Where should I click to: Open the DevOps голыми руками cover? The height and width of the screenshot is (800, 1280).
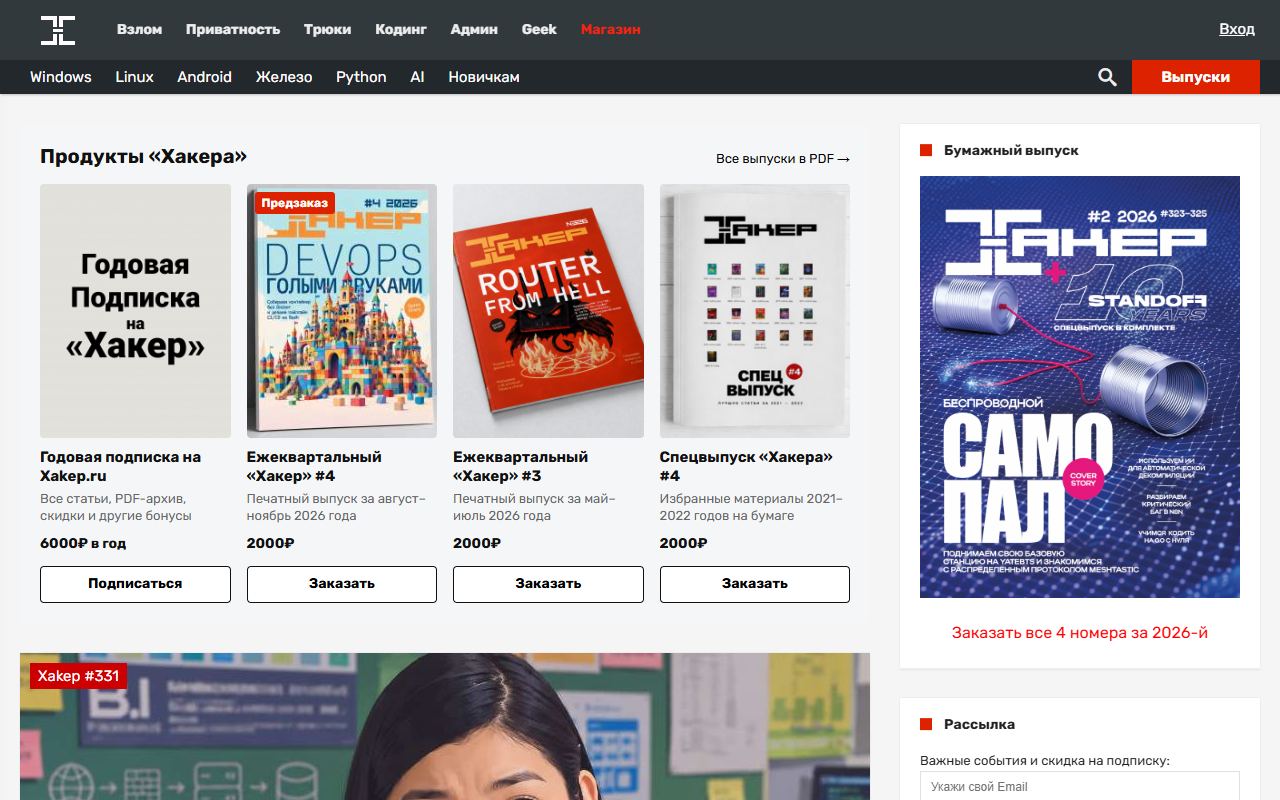342,311
